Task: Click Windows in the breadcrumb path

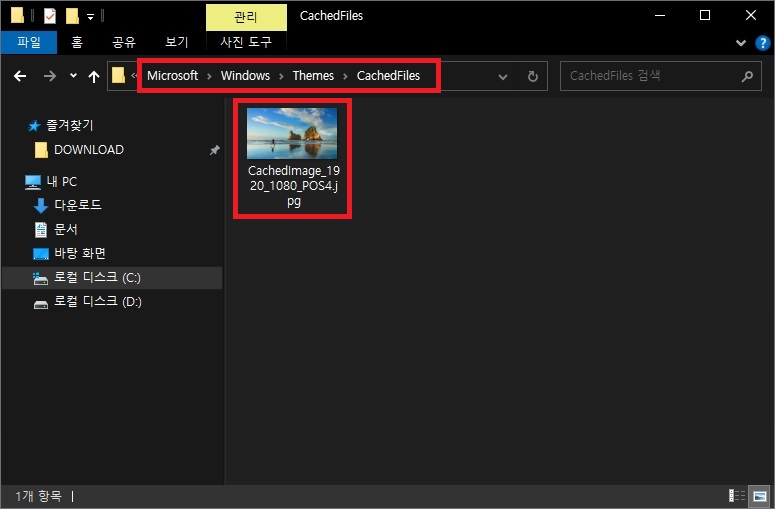Action: [x=245, y=76]
